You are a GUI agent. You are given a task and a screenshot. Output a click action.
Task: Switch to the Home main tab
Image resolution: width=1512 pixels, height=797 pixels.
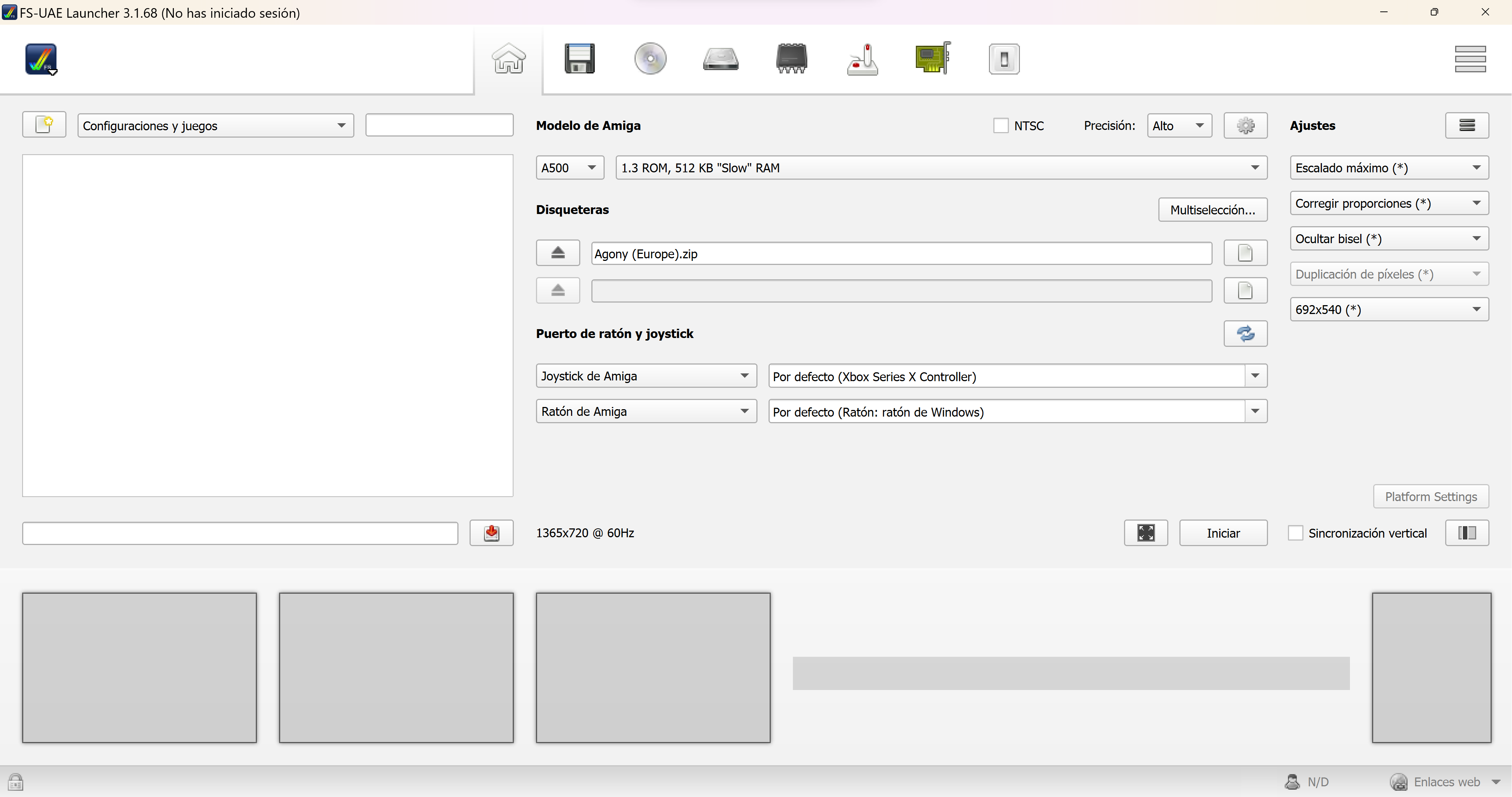pyautogui.click(x=508, y=59)
